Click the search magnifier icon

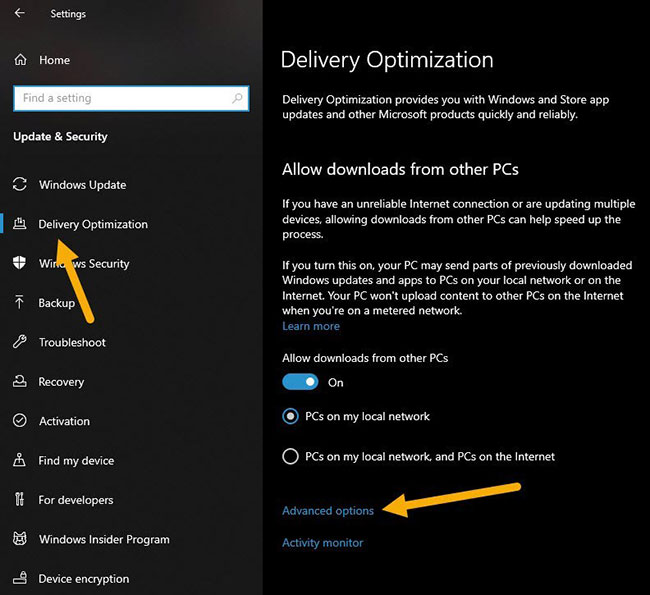pos(237,98)
